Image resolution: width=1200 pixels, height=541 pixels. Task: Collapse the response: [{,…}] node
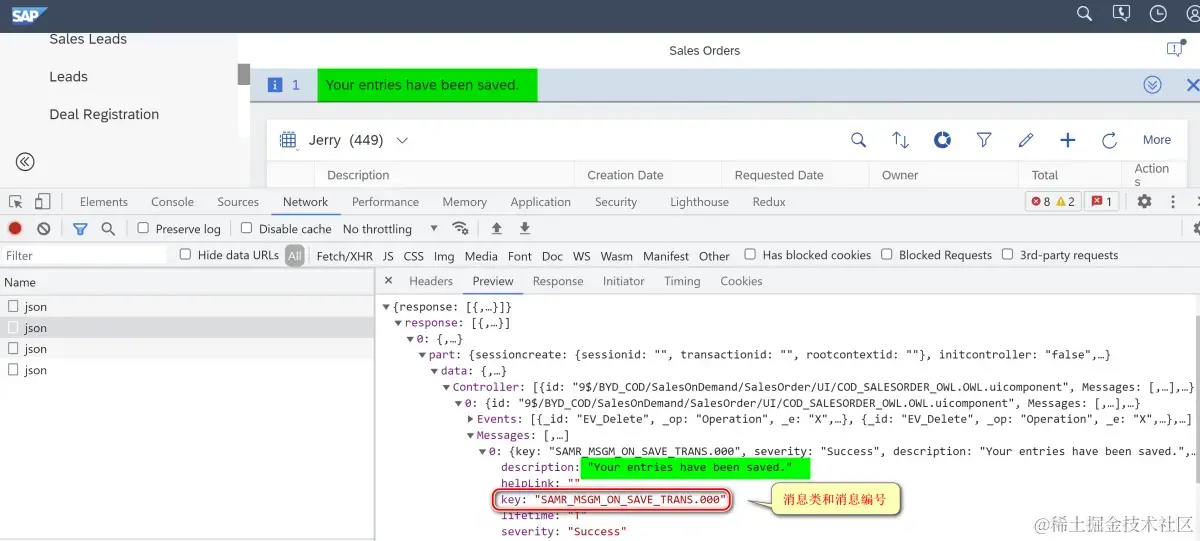coord(399,323)
